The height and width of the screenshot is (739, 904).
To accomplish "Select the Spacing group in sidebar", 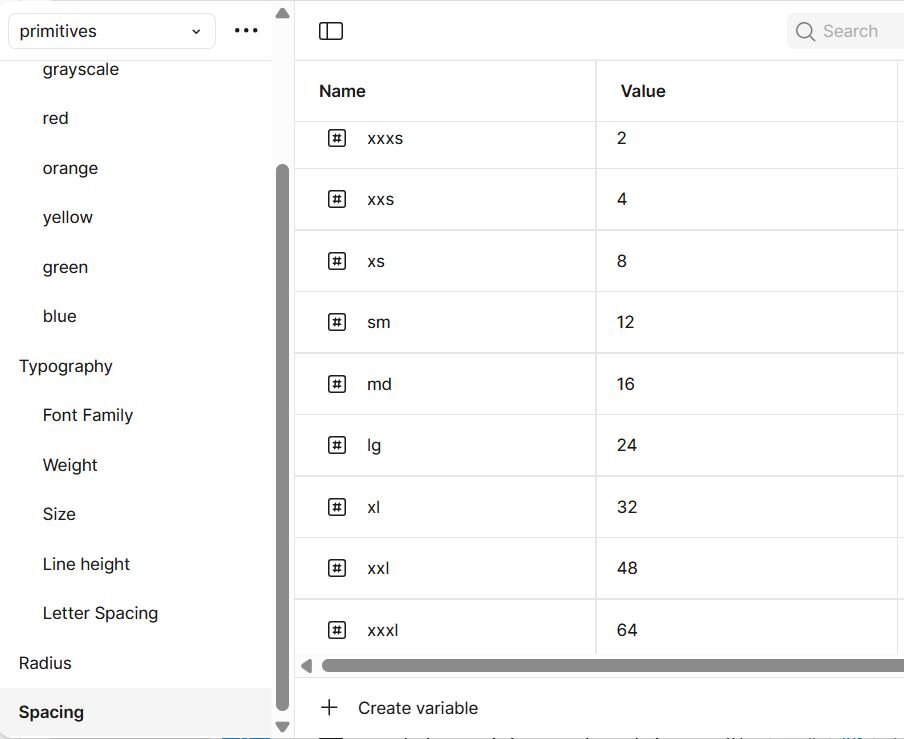I will click(51, 712).
